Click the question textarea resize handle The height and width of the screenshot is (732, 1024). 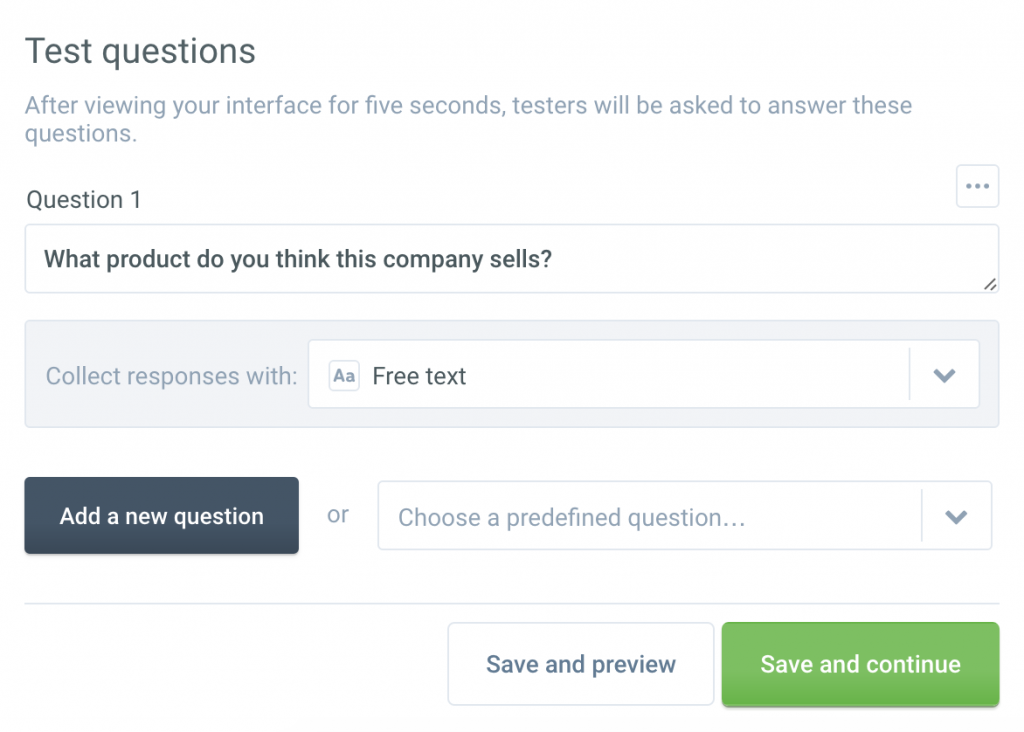click(989, 284)
